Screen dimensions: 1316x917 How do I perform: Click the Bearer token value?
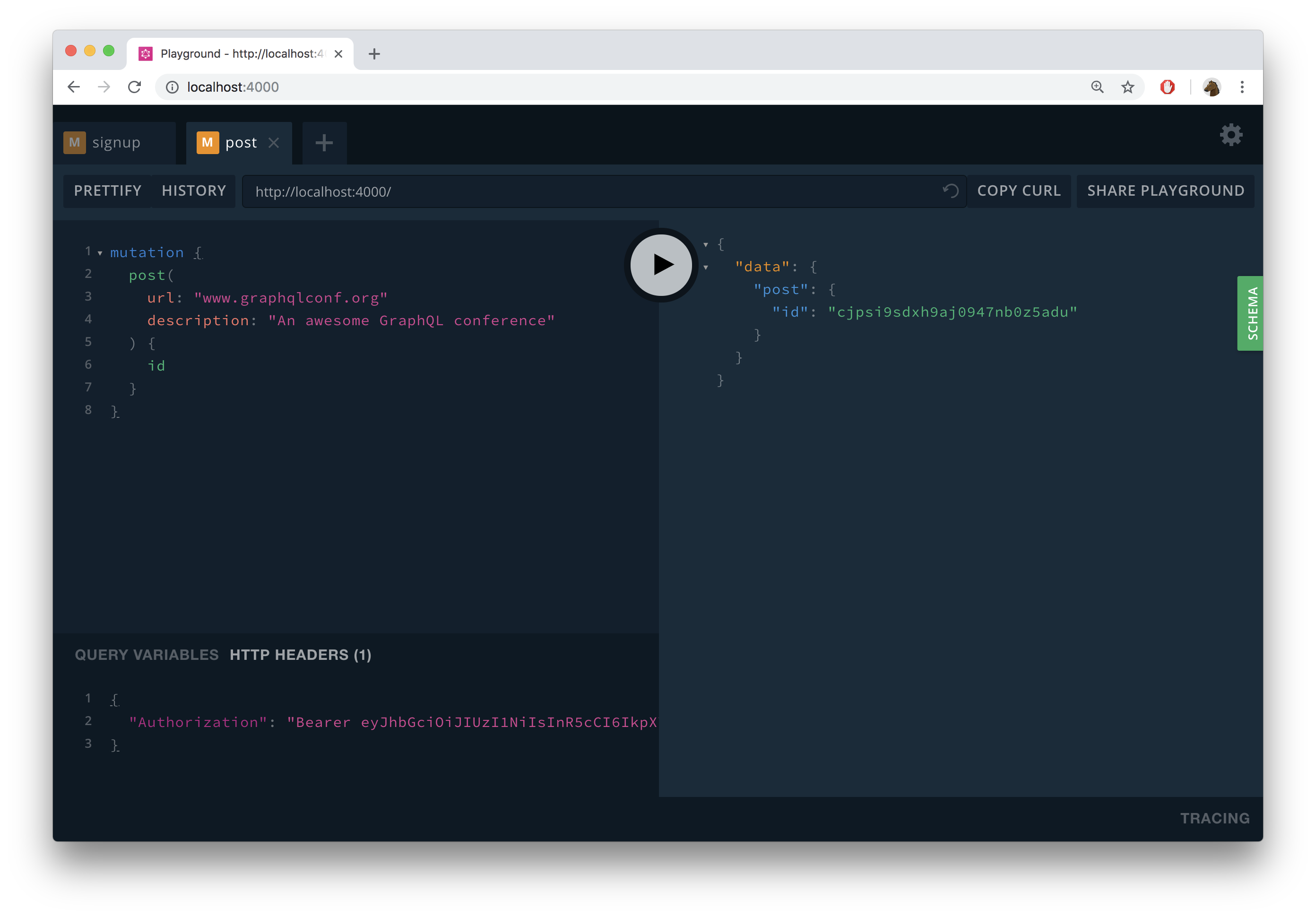472,722
